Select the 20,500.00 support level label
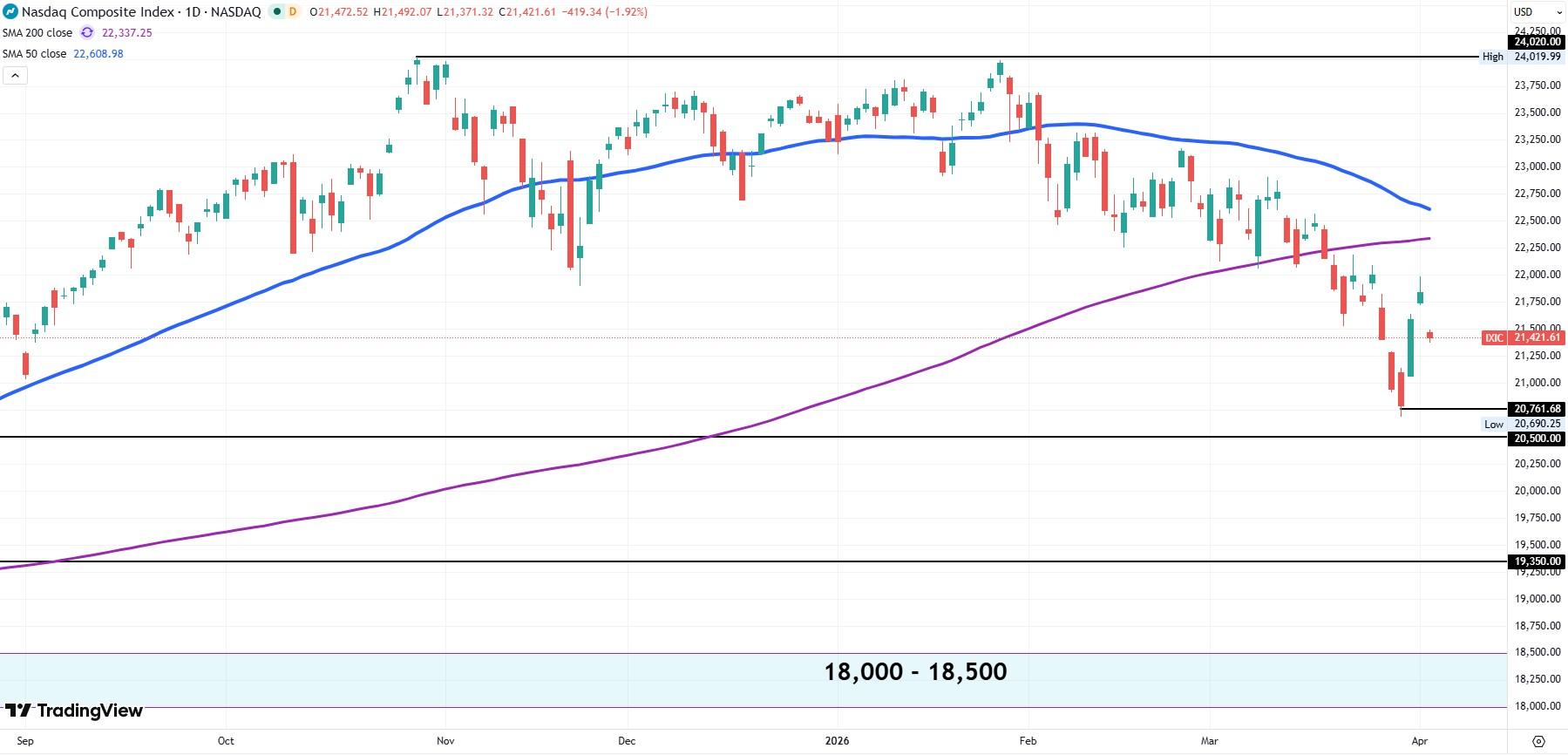 coord(1536,439)
